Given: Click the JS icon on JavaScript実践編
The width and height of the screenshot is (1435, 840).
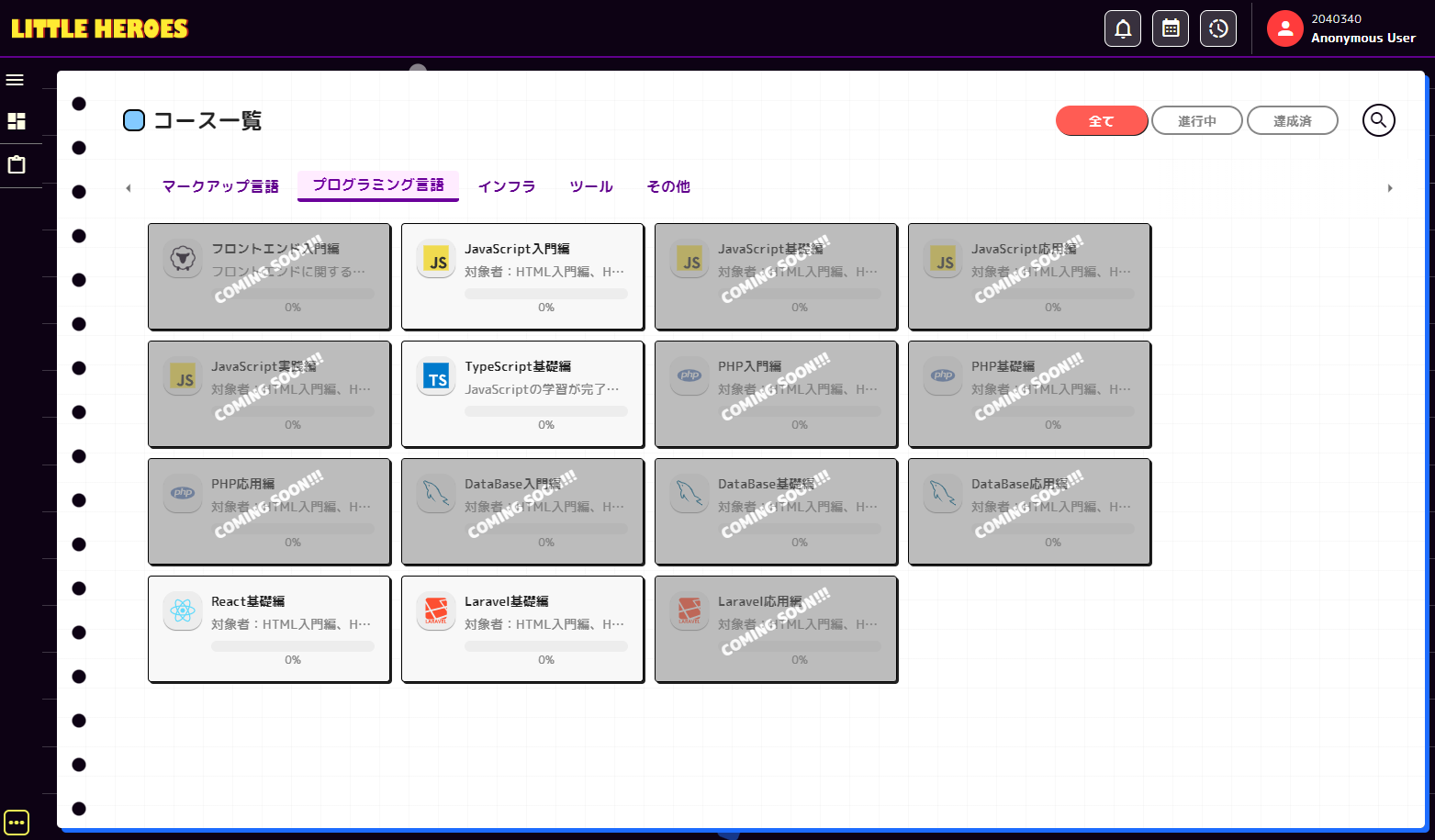Looking at the screenshot, I should click(x=183, y=377).
